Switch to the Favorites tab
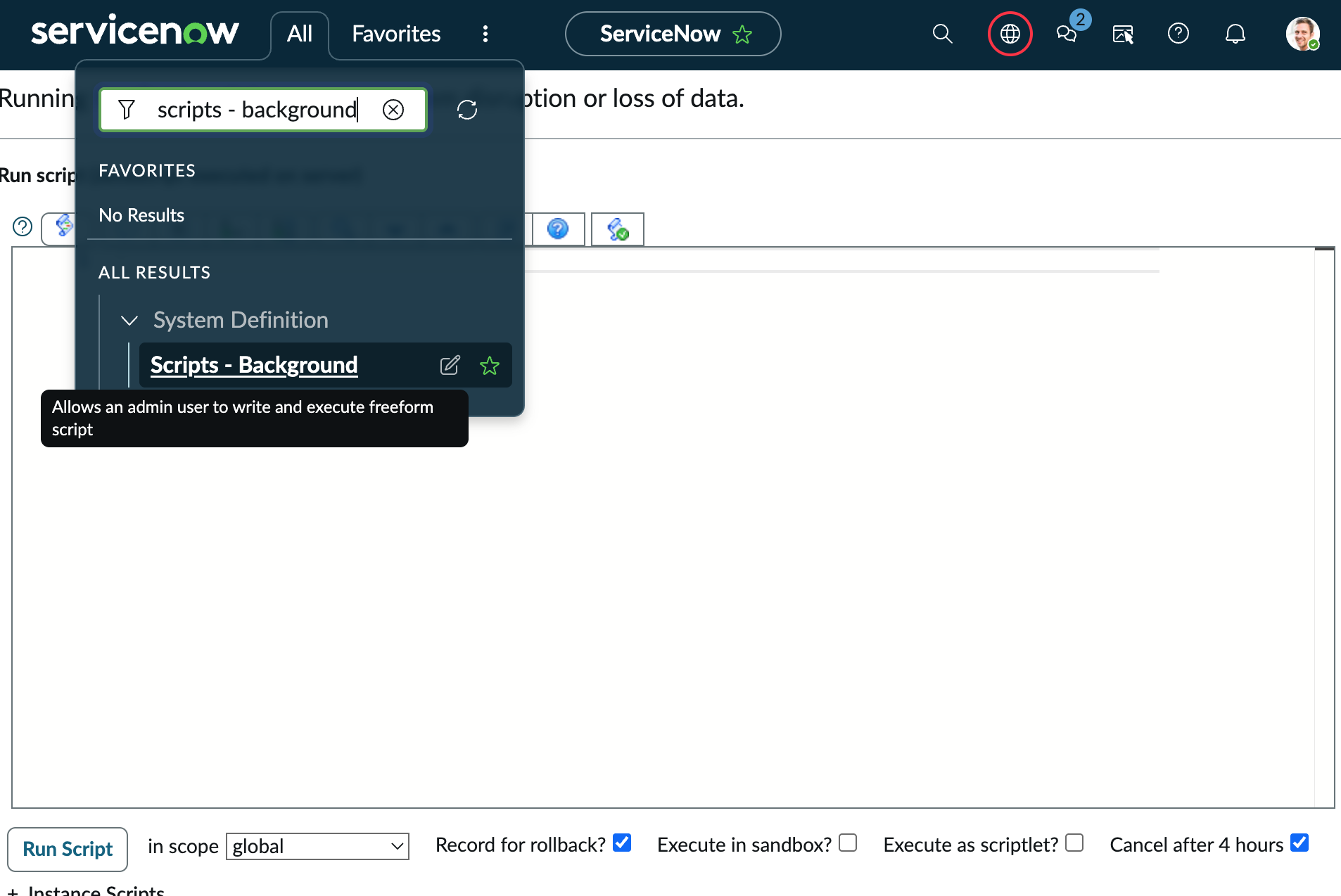 click(x=396, y=34)
